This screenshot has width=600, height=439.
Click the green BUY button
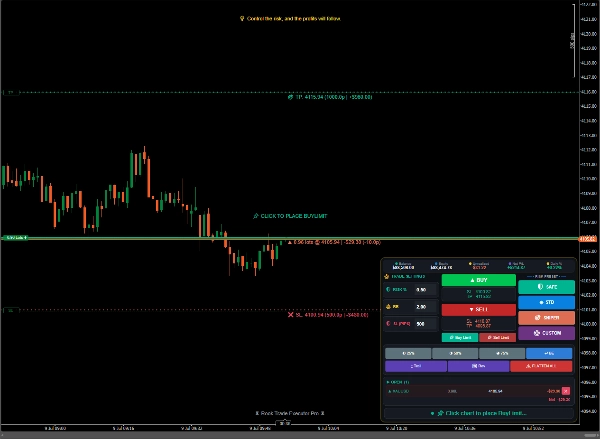tap(478, 280)
